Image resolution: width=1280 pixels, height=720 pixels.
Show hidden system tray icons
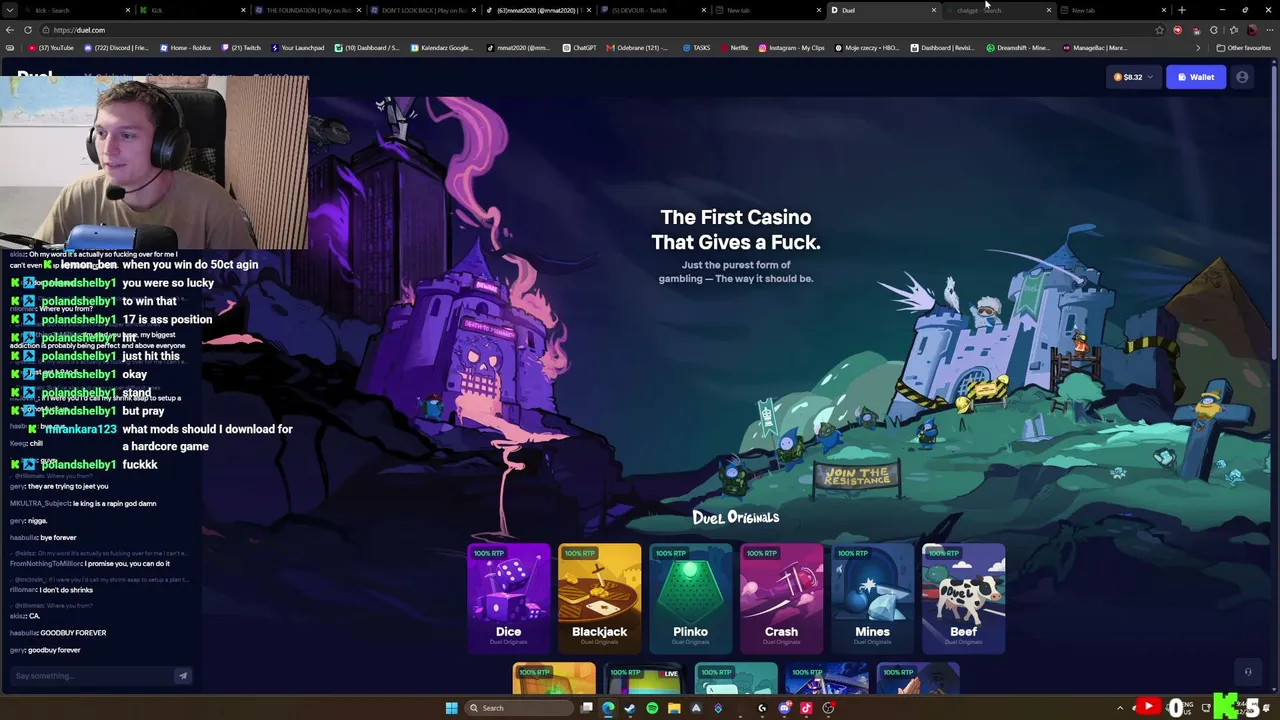1120,708
